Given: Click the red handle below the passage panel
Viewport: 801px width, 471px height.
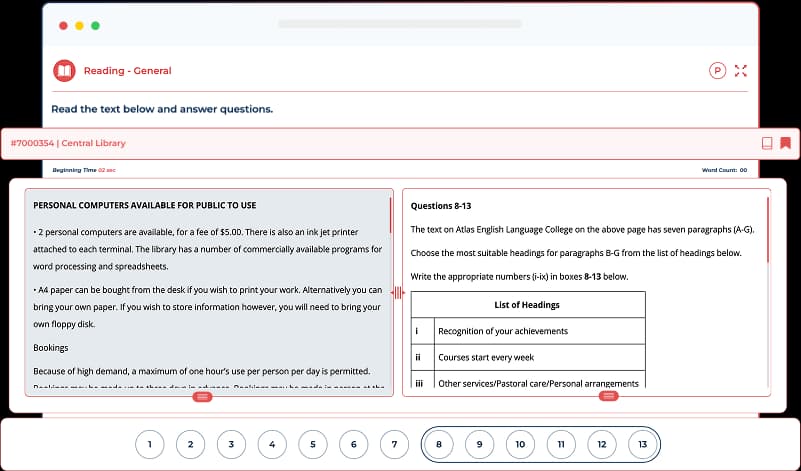Looking at the screenshot, I should 202,397.
